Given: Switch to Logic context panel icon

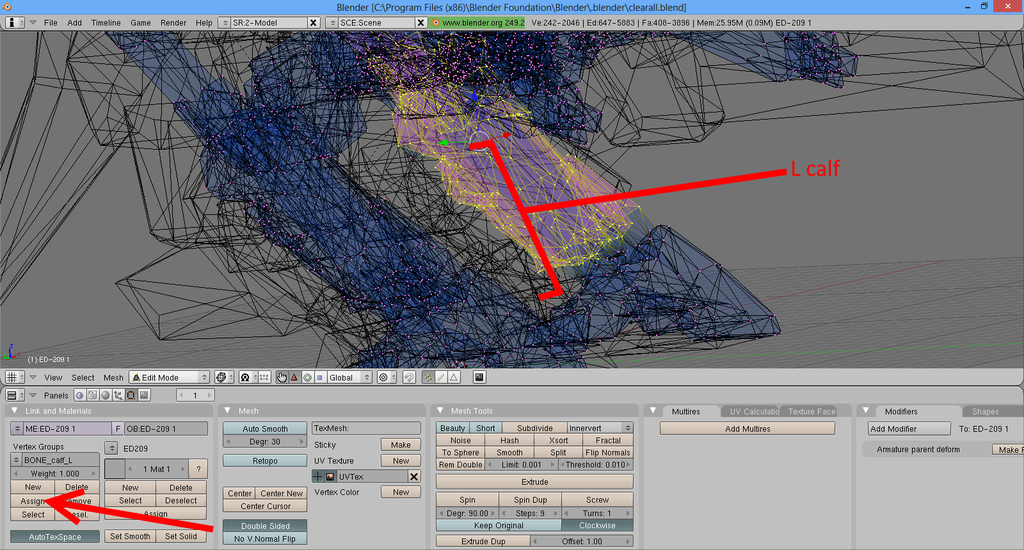Looking at the screenshot, I should [80, 395].
